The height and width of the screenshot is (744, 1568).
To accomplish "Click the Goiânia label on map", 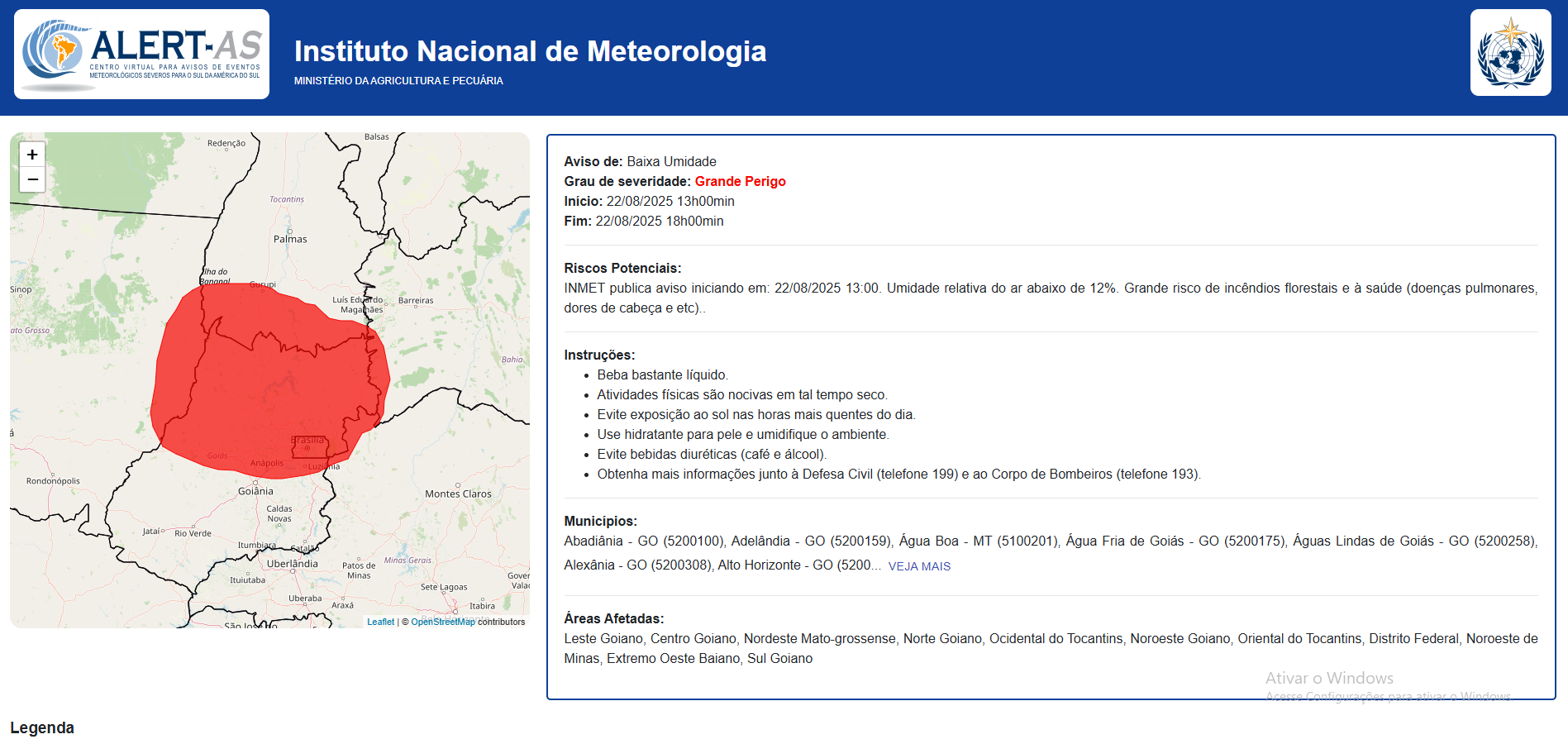I will pyautogui.click(x=255, y=491).
